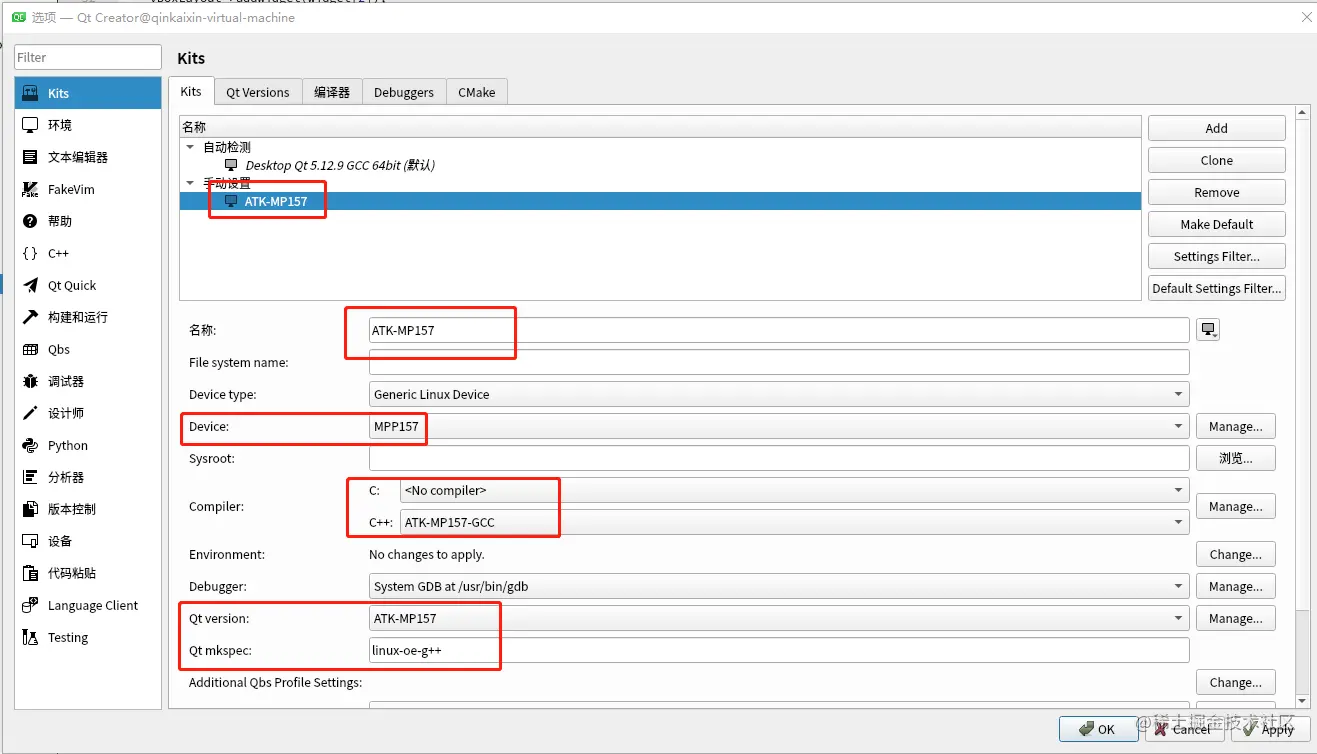Open the Device dropdown showing MPP157
Screen dimensions: 1317x754
point(779,426)
